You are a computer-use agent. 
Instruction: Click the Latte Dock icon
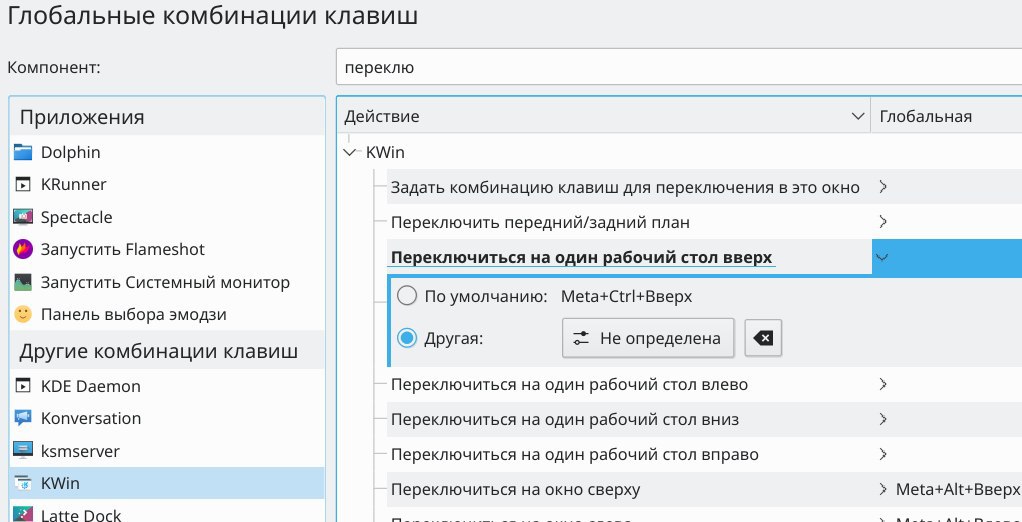tap(23, 514)
